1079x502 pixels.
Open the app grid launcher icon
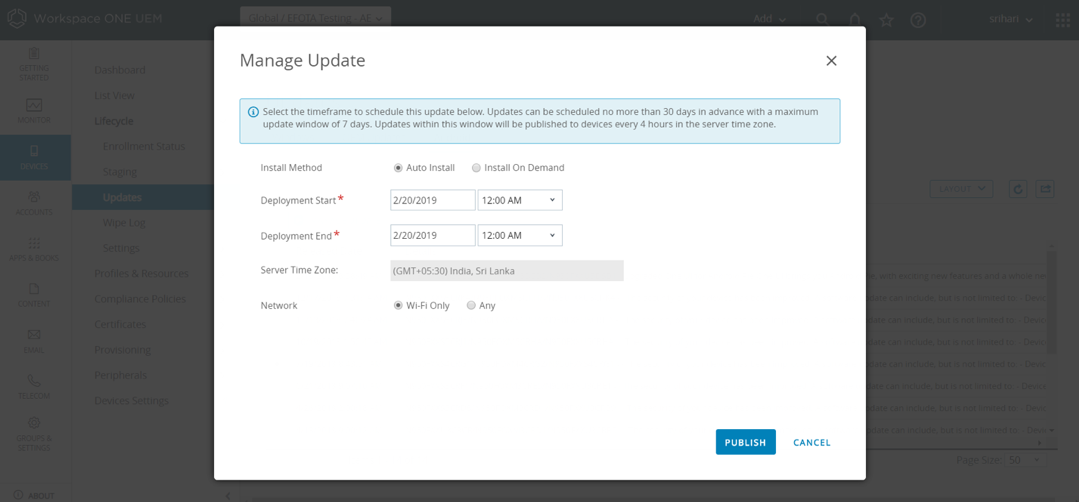click(1062, 20)
